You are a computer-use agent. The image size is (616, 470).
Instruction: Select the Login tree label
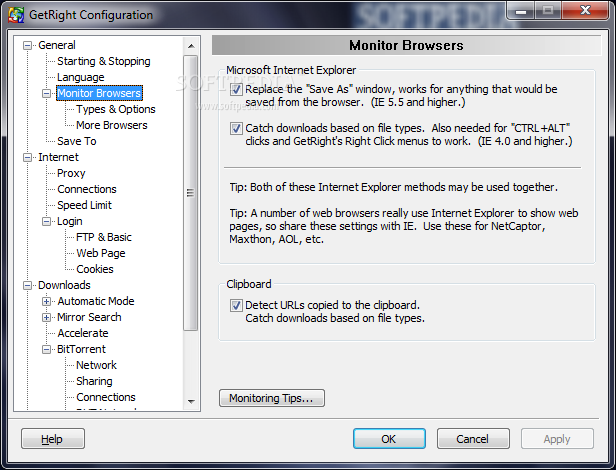tap(70, 221)
